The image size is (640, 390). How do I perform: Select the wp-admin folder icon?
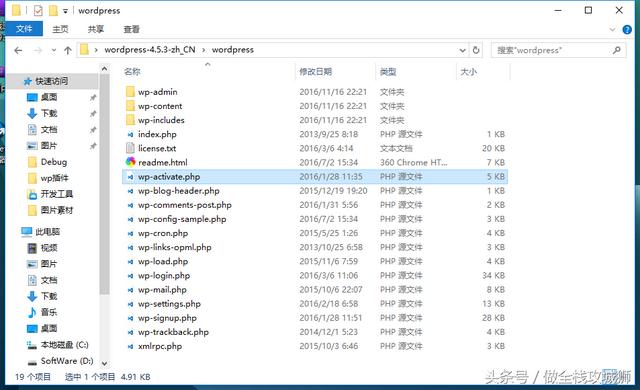pyautogui.click(x=130, y=91)
